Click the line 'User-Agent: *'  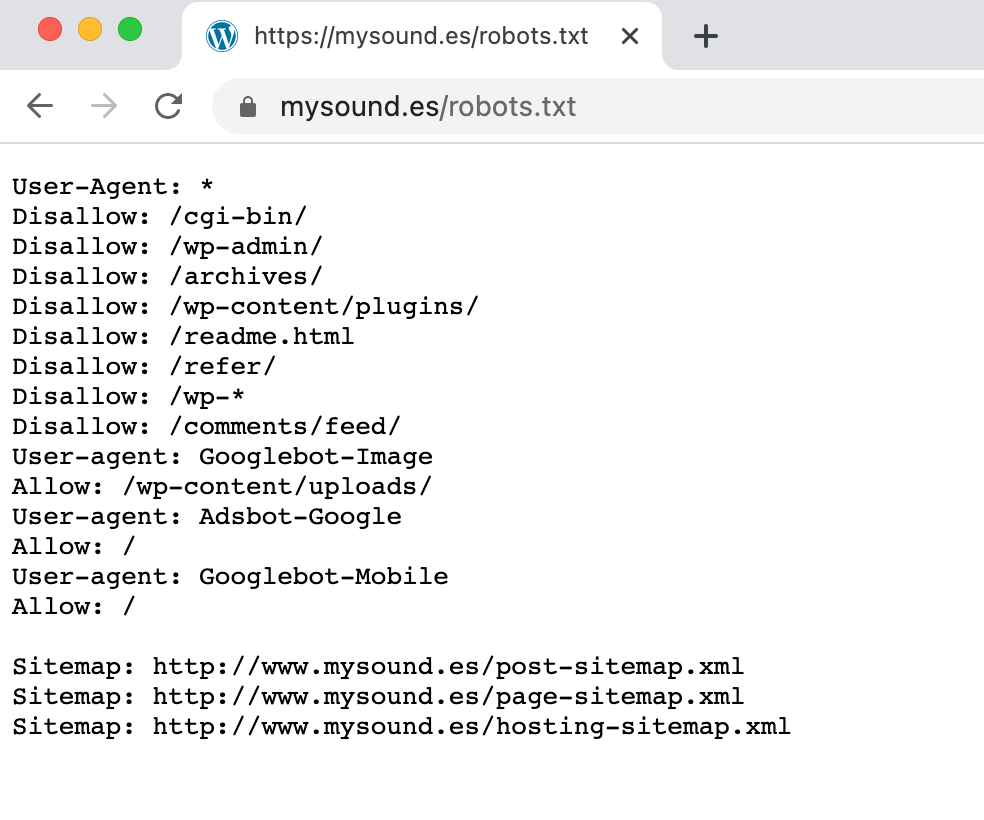(113, 186)
